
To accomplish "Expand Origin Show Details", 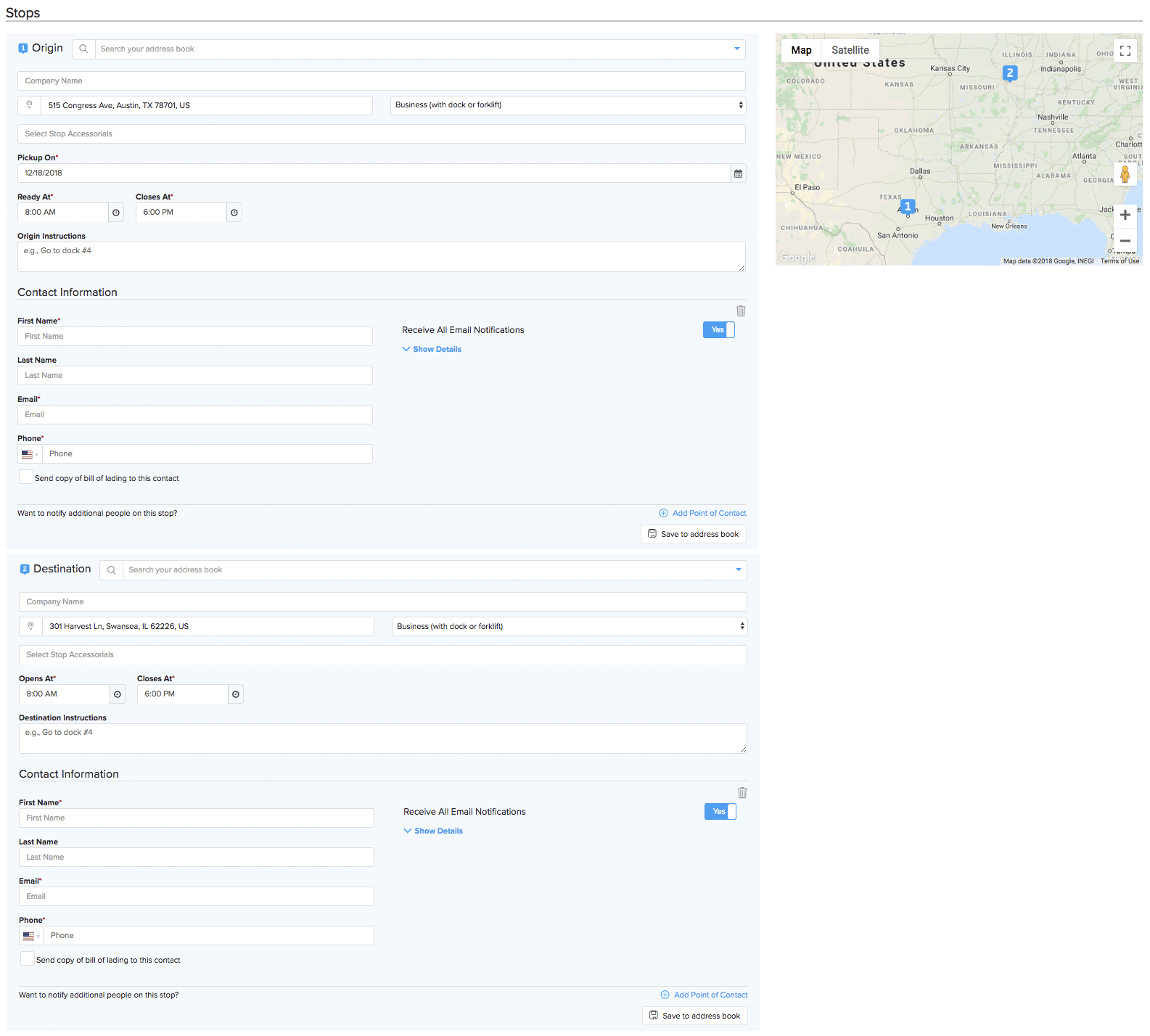I will pos(432,350).
